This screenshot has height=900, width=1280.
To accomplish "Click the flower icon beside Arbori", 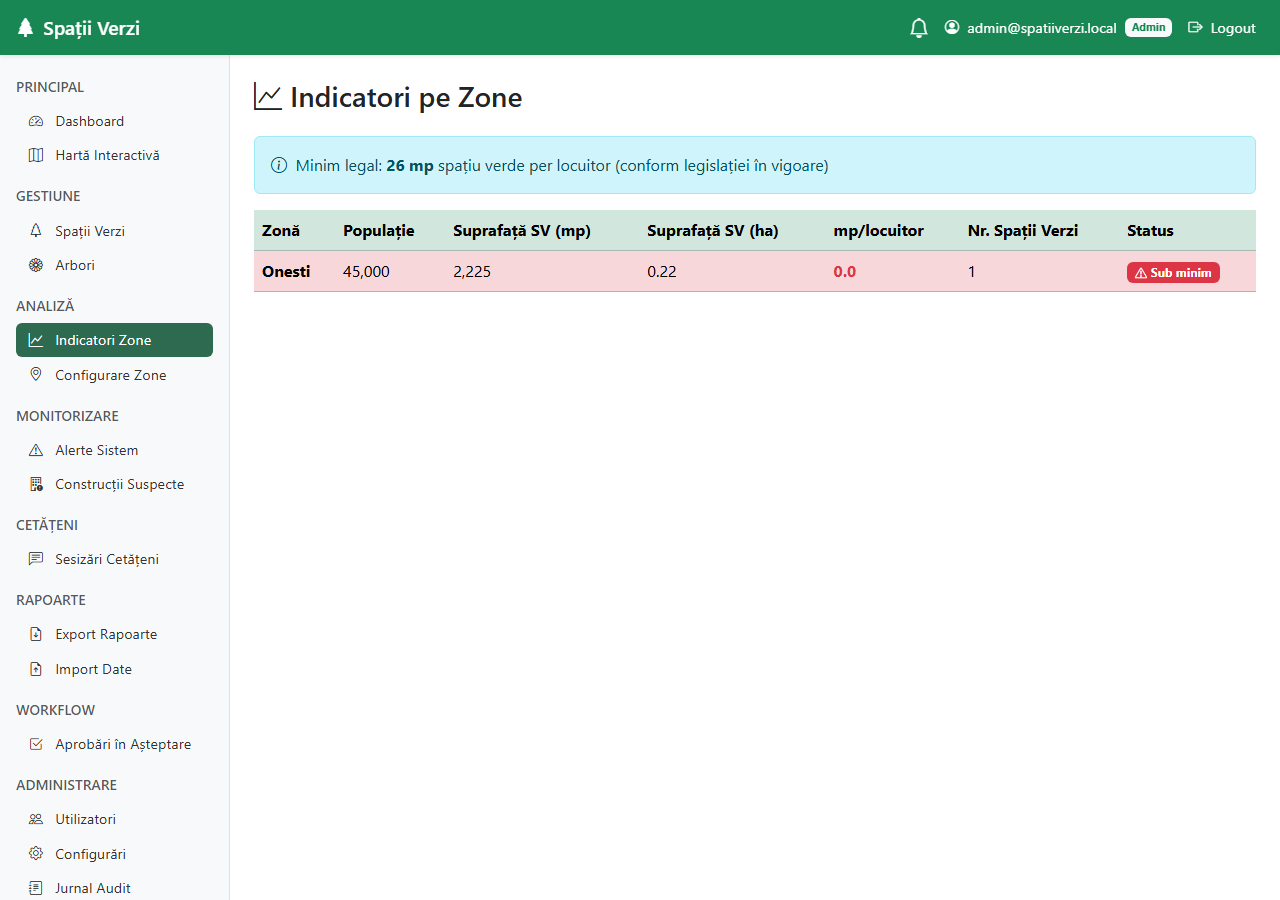I will point(36,265).
